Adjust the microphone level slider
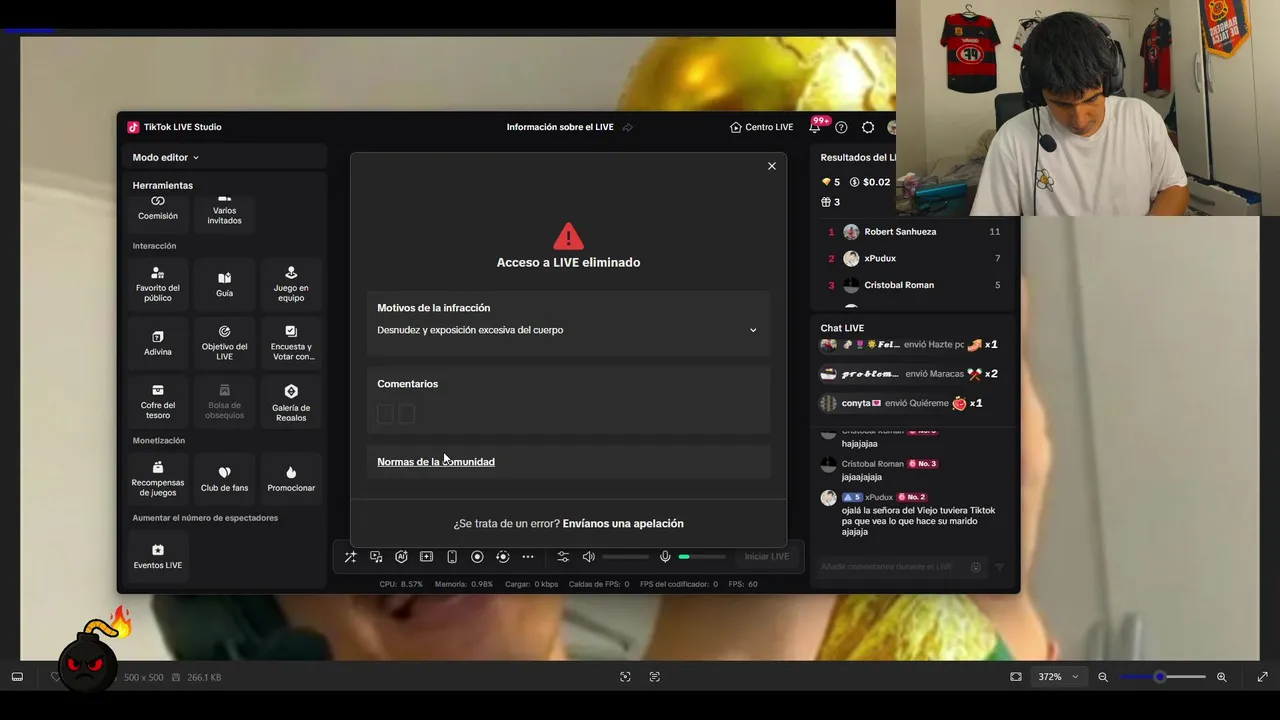 [x=702, y=557]
